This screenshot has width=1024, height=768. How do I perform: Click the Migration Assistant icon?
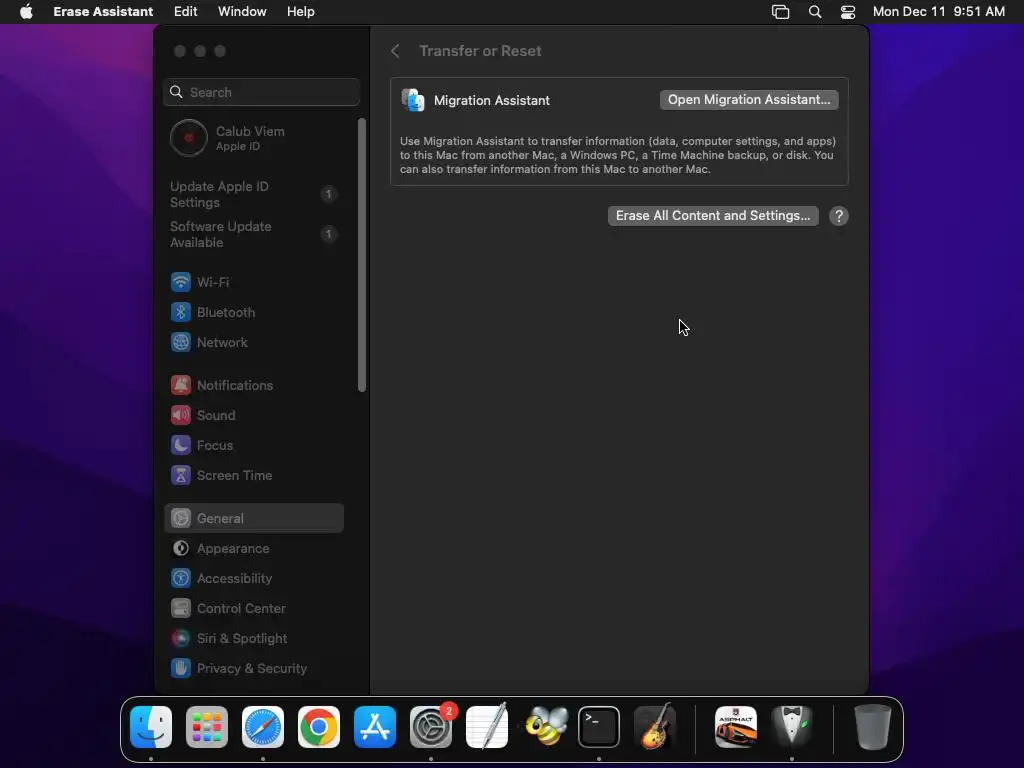pos(413,100)
